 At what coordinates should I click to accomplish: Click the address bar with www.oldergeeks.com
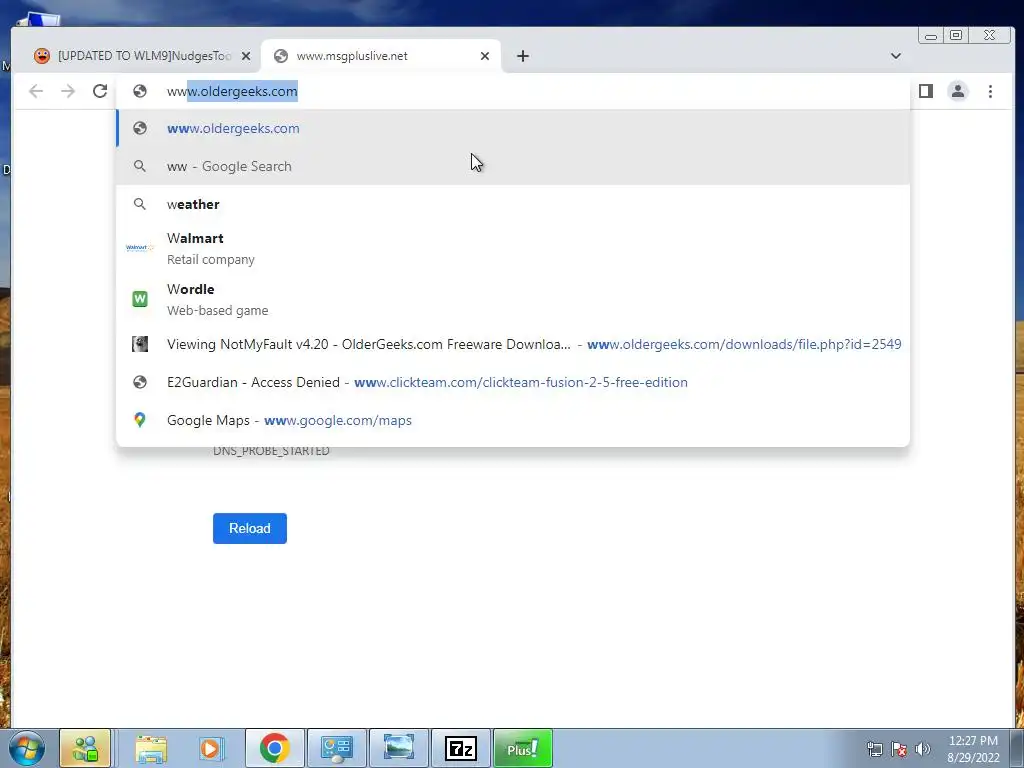tap(513, 91)
